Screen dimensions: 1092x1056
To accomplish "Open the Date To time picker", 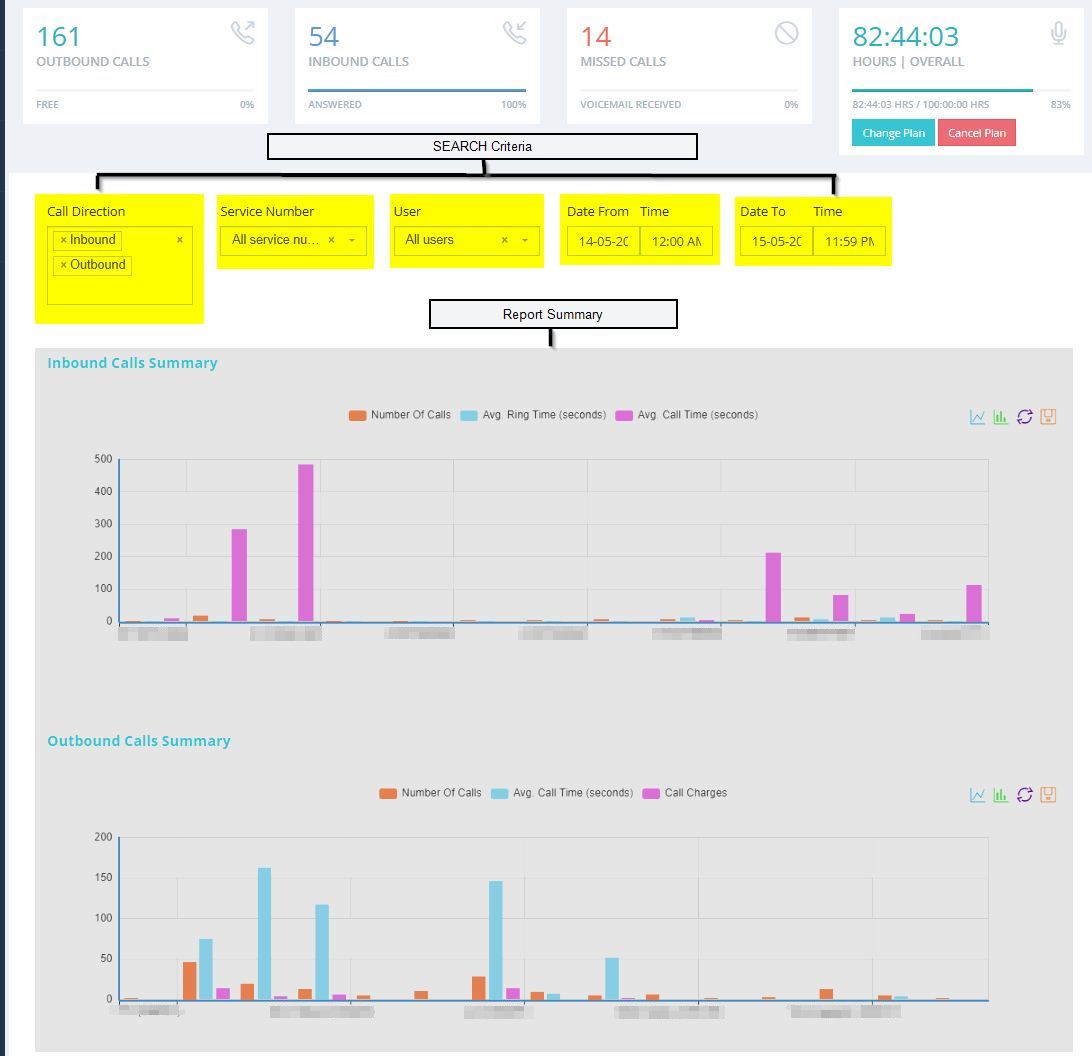I will click(850, 241).
